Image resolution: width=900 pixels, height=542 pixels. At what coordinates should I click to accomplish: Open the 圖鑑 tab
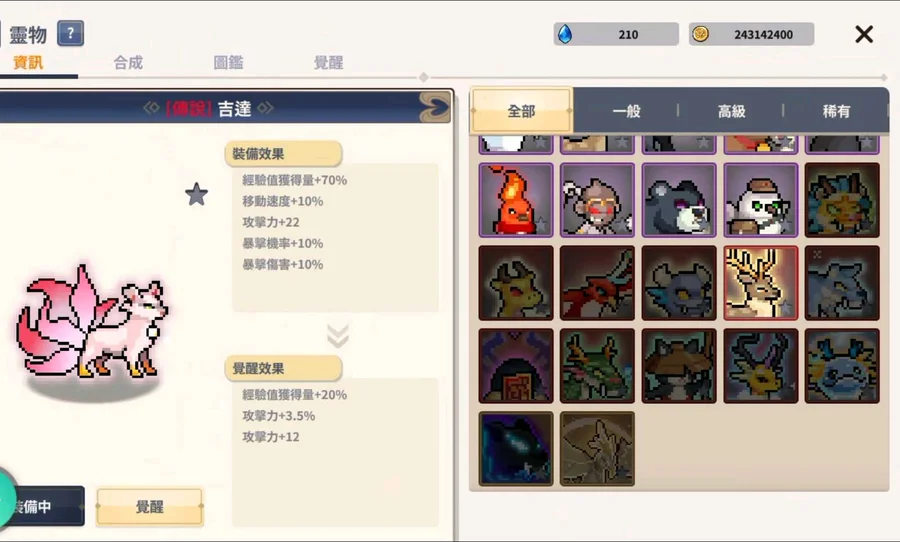point(228,62)
